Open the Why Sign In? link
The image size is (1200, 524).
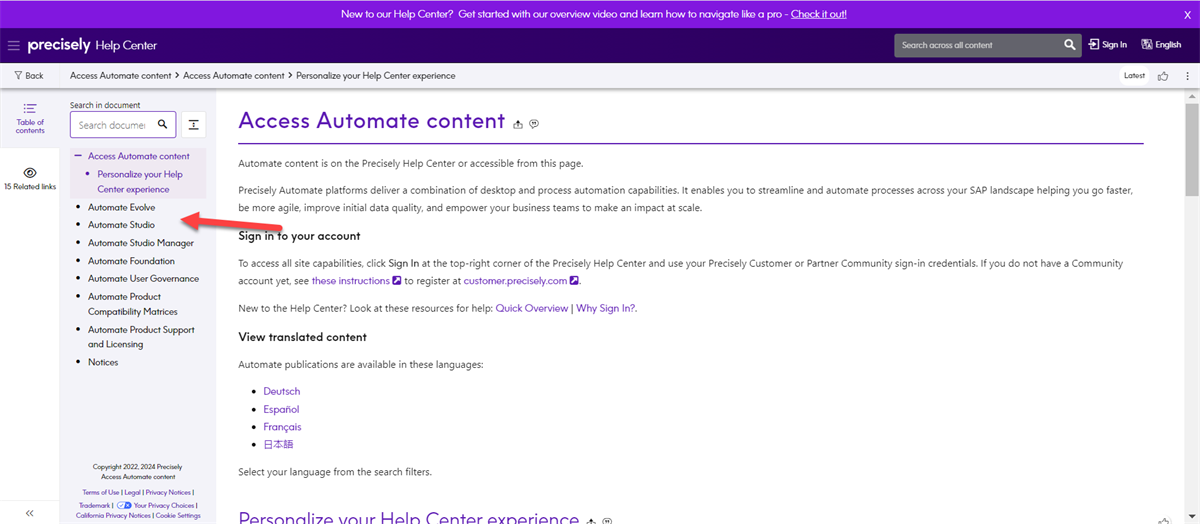(x=606, y=308)
